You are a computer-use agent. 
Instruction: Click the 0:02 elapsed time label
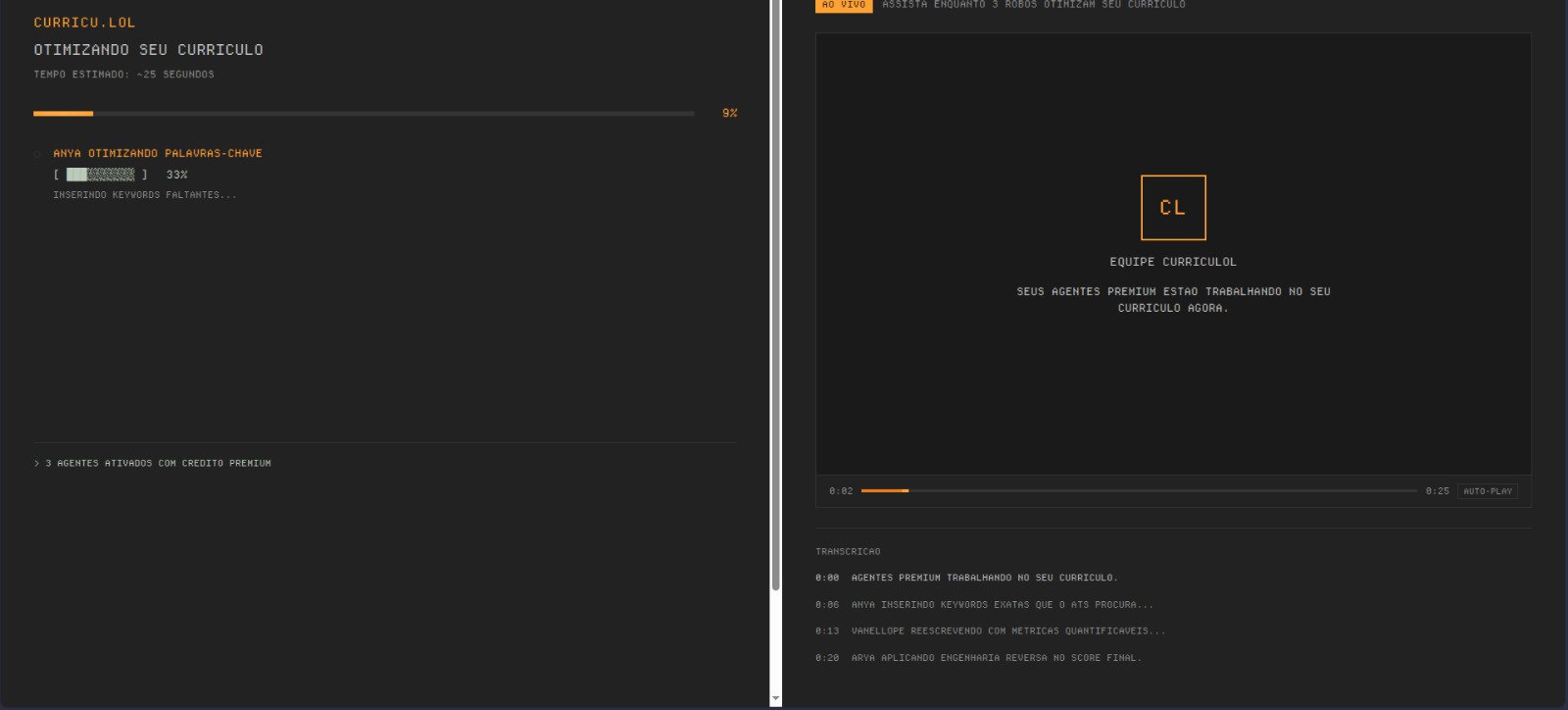(841, 491)
